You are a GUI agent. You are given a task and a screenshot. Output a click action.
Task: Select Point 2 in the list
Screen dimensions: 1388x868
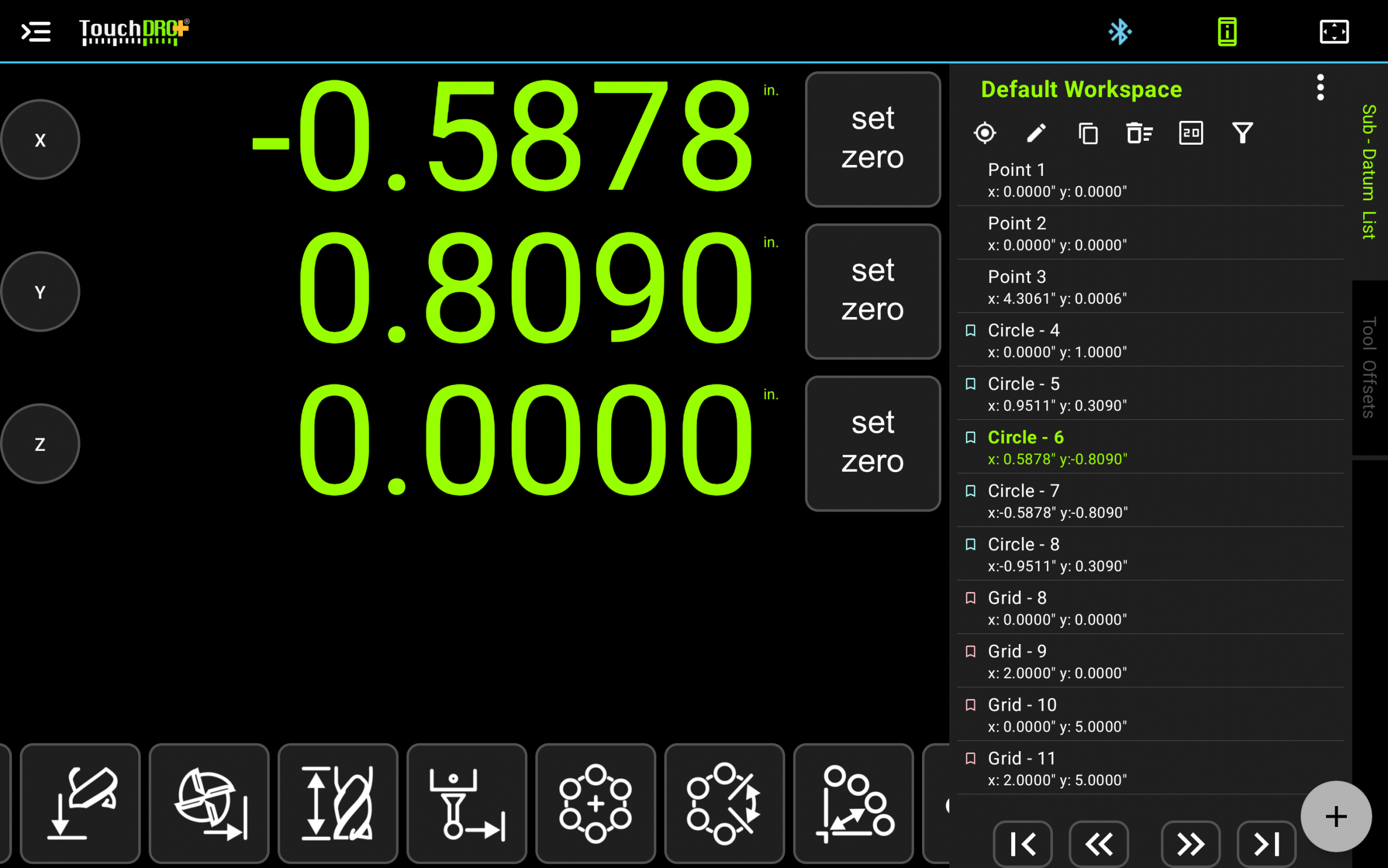[x=1151, y=233]
